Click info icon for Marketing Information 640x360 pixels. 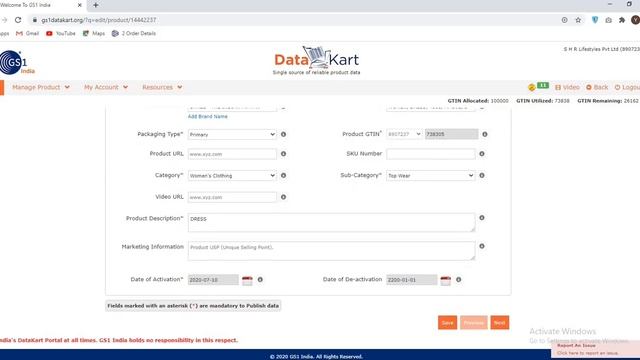point(482,247)
